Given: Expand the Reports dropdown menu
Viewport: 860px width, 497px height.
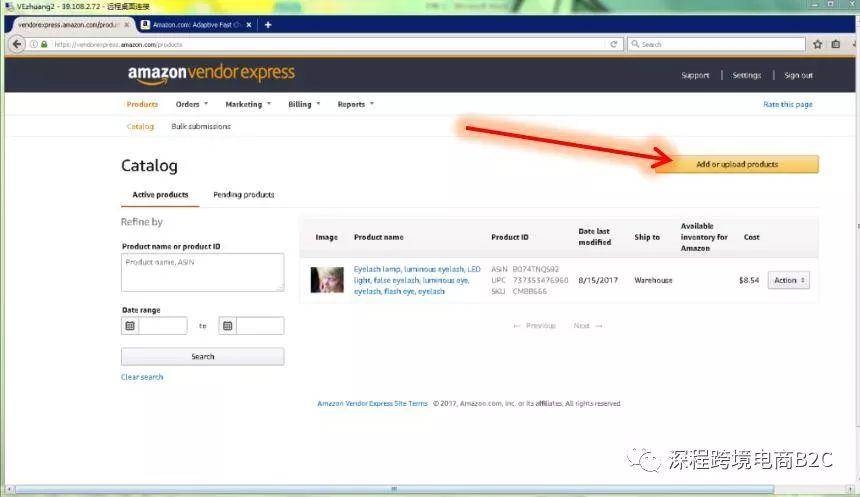Looking at the screenshot, I should 355,104.
